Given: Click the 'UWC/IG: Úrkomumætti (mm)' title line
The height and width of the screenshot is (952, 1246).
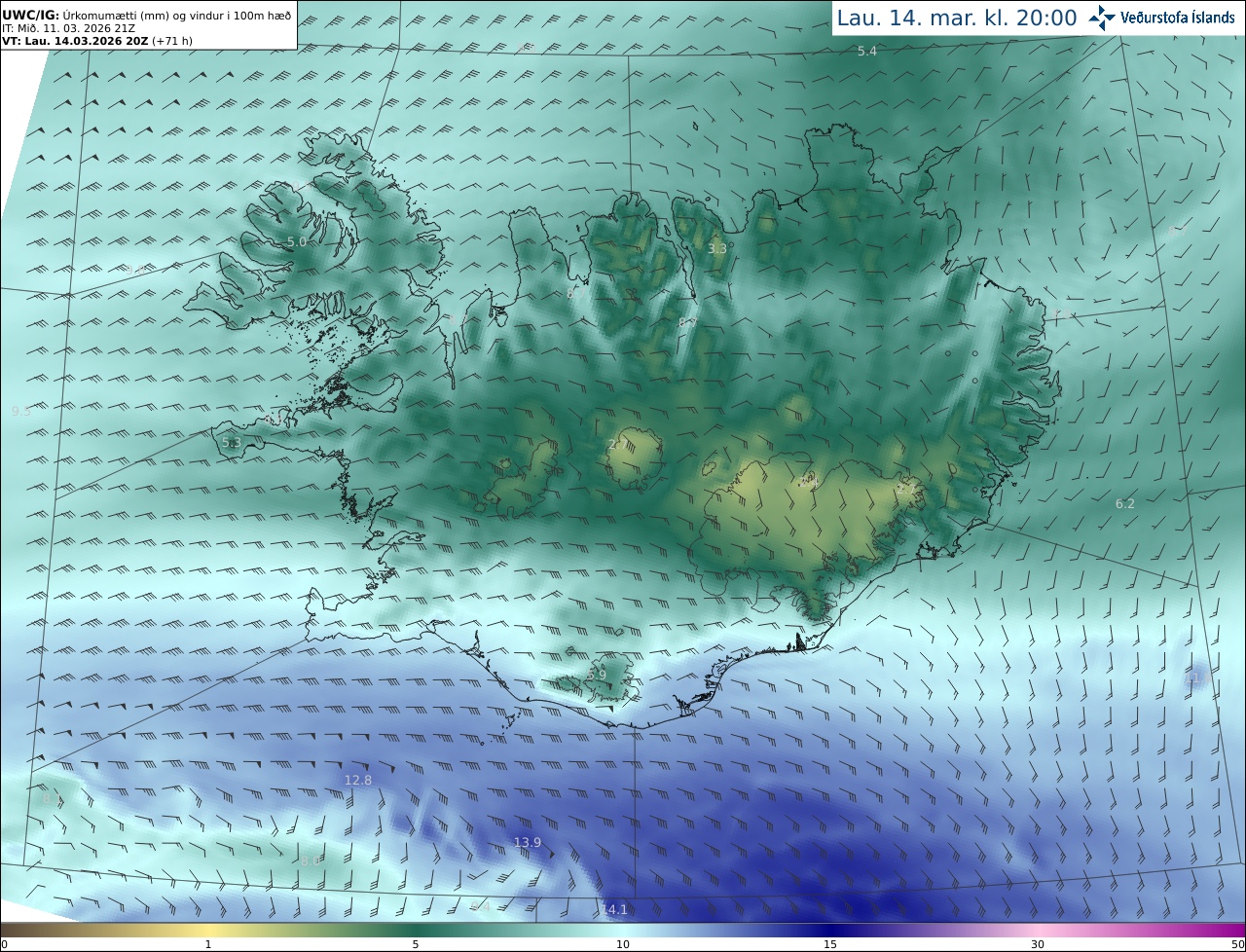Looking at the screenshot, I should click(x=146, y=16).
